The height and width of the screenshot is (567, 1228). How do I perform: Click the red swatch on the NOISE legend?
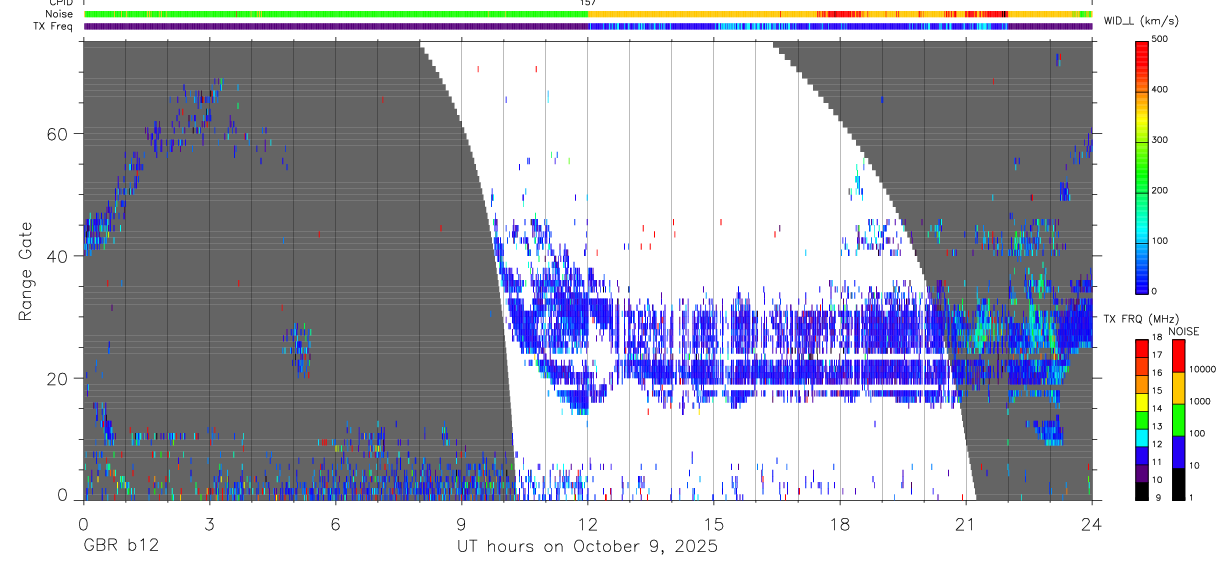(1177, 355)
